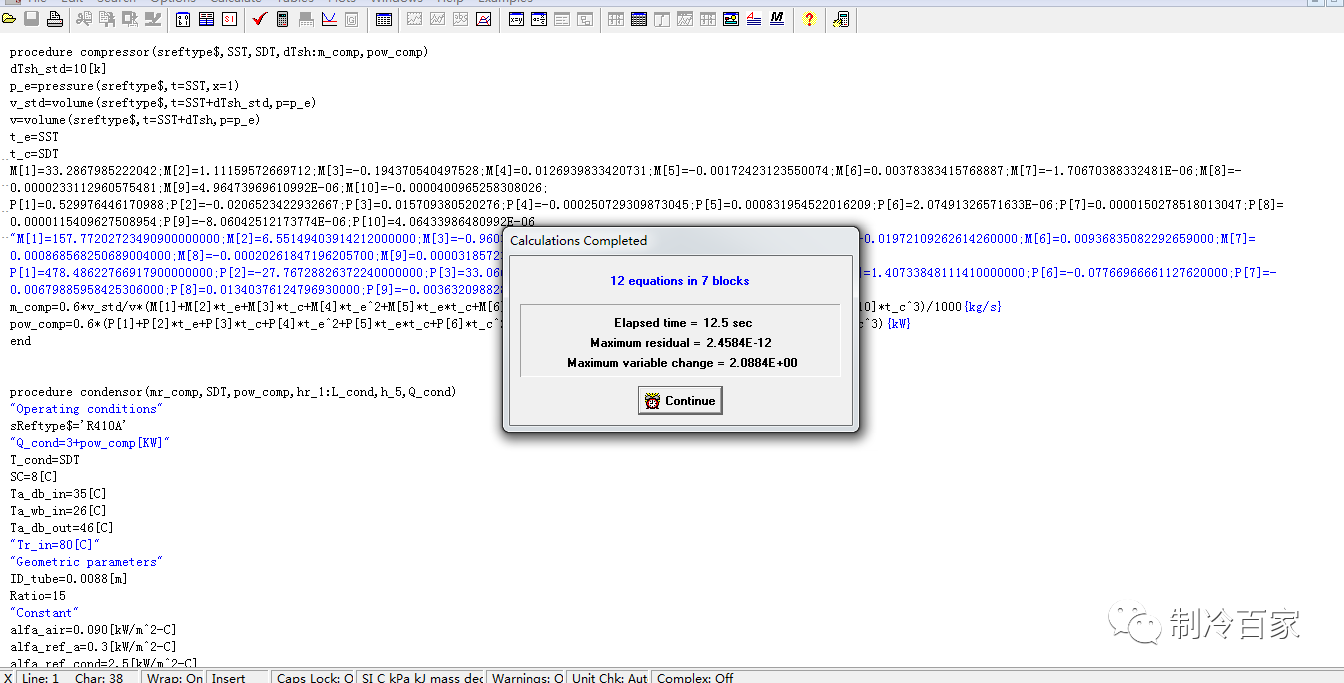Check equations with the red checkmark icon
The height and width of the screenshot is (683, 1344).
pyautogui.click(x=259, y=19)
